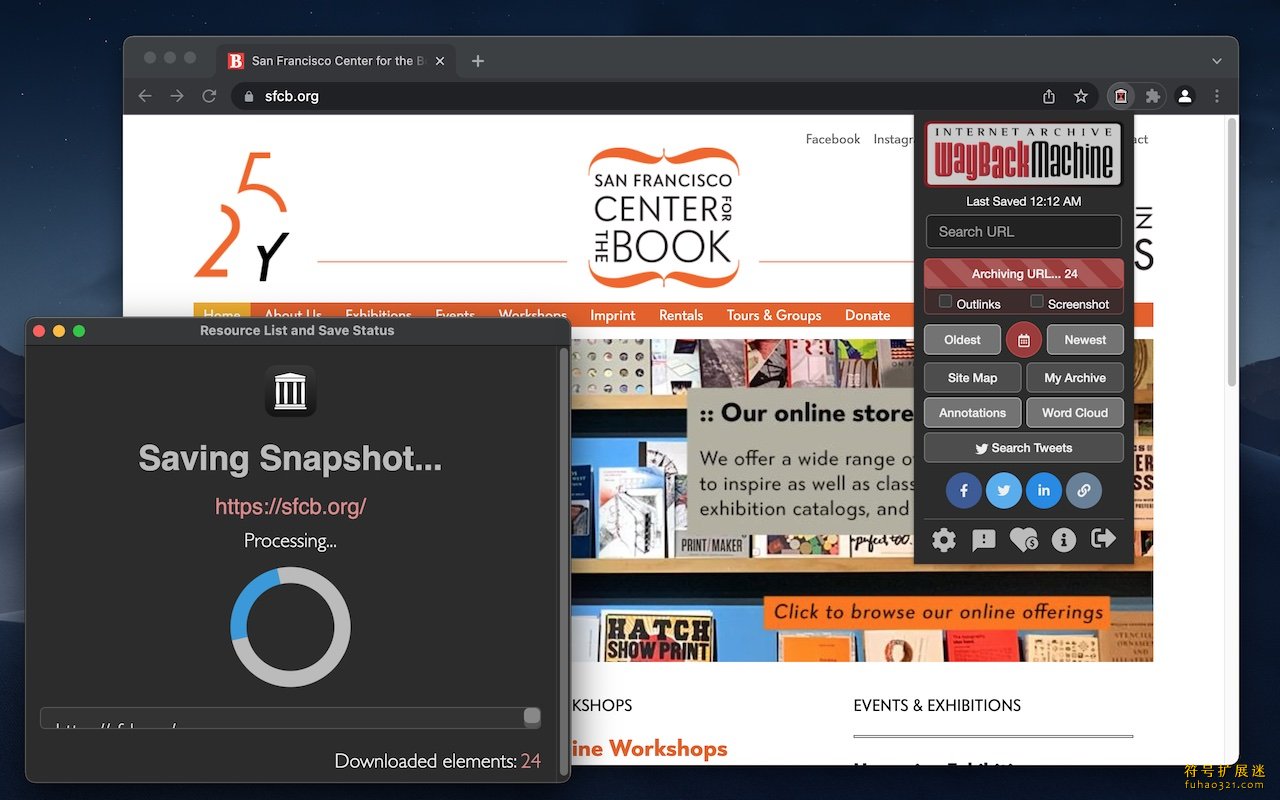Click the share page icon in the address bar
Viewport: 1280px width, 800px height.
(x=1049, y=96)
